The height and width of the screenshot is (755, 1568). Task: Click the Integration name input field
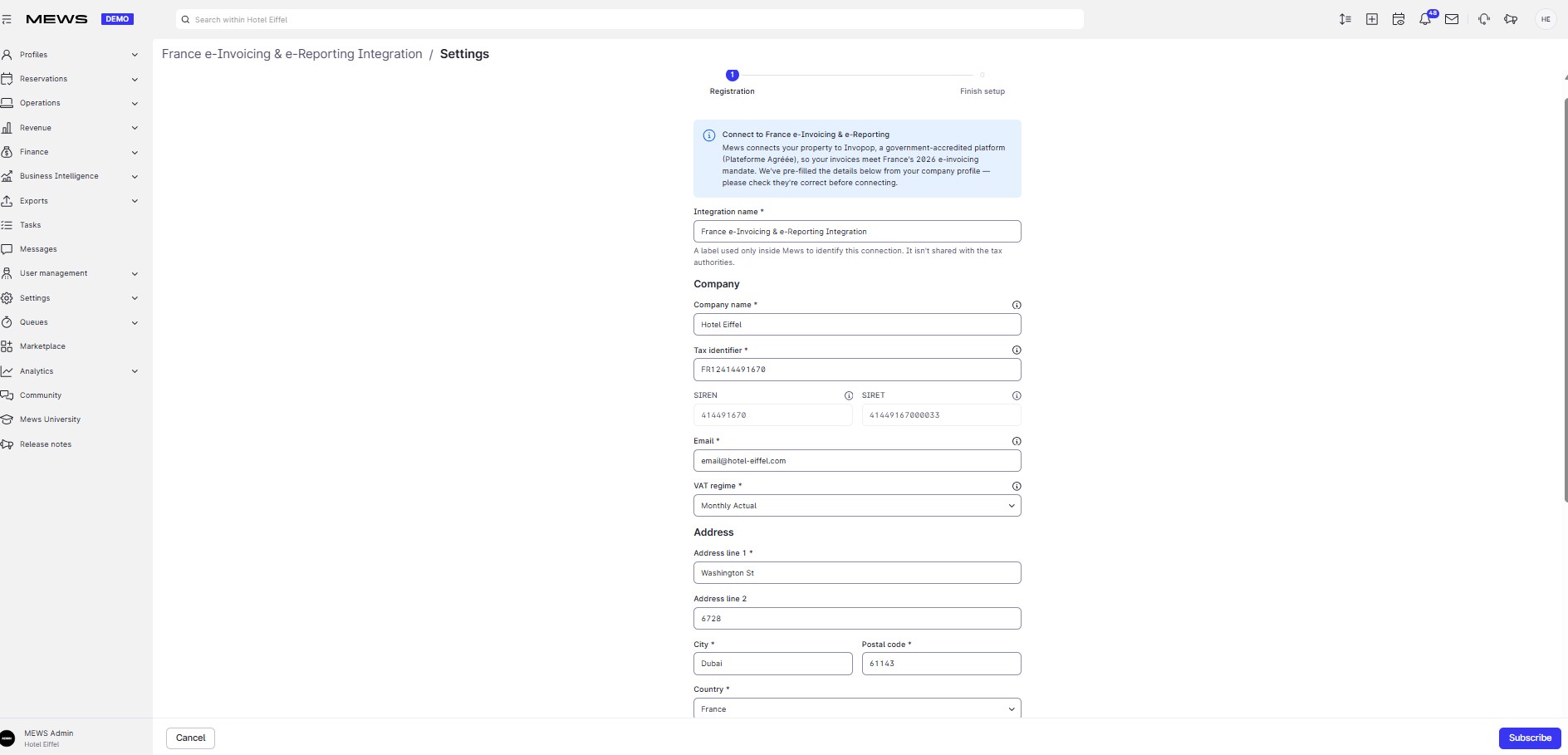click(x=857, y=232)
